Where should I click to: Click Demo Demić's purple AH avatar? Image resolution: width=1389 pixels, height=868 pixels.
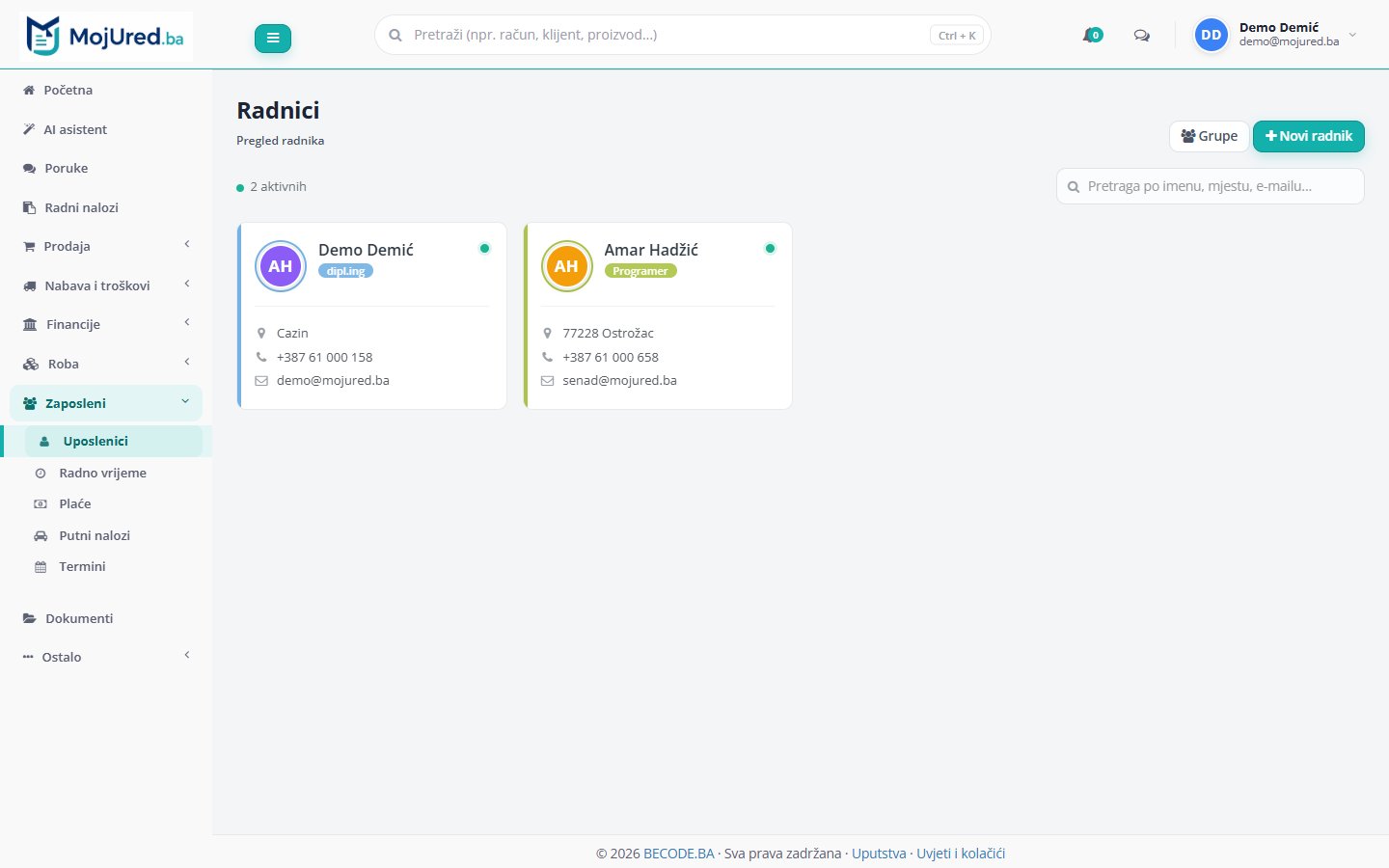281,266
